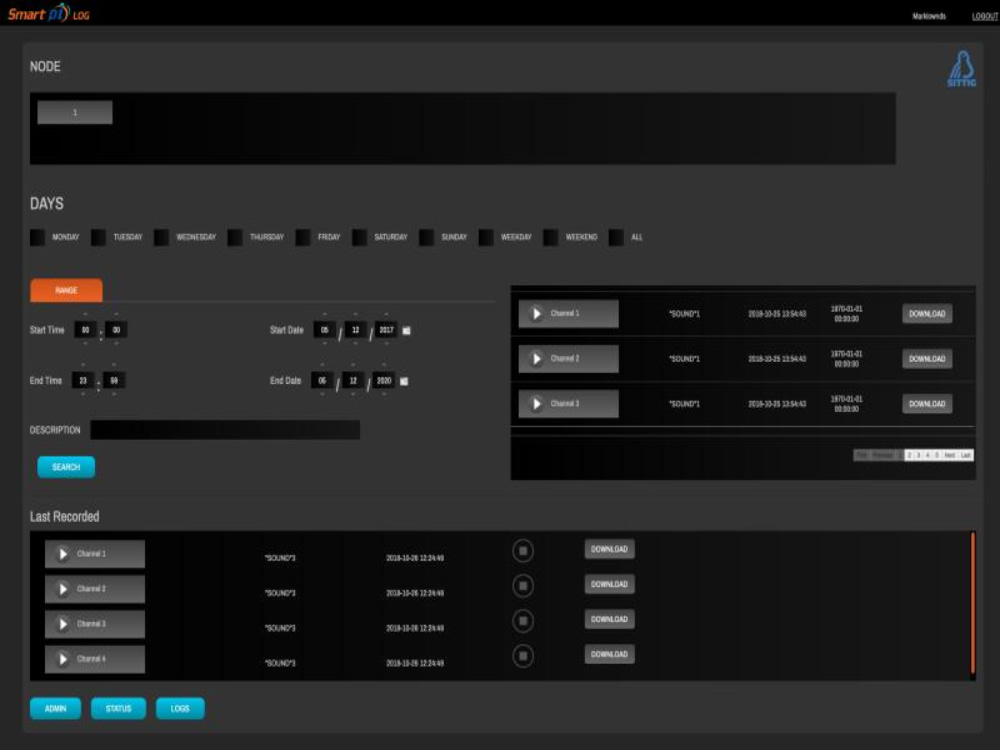Click the End Date year field
The image size is (1000, 750).
coord(384,381)
